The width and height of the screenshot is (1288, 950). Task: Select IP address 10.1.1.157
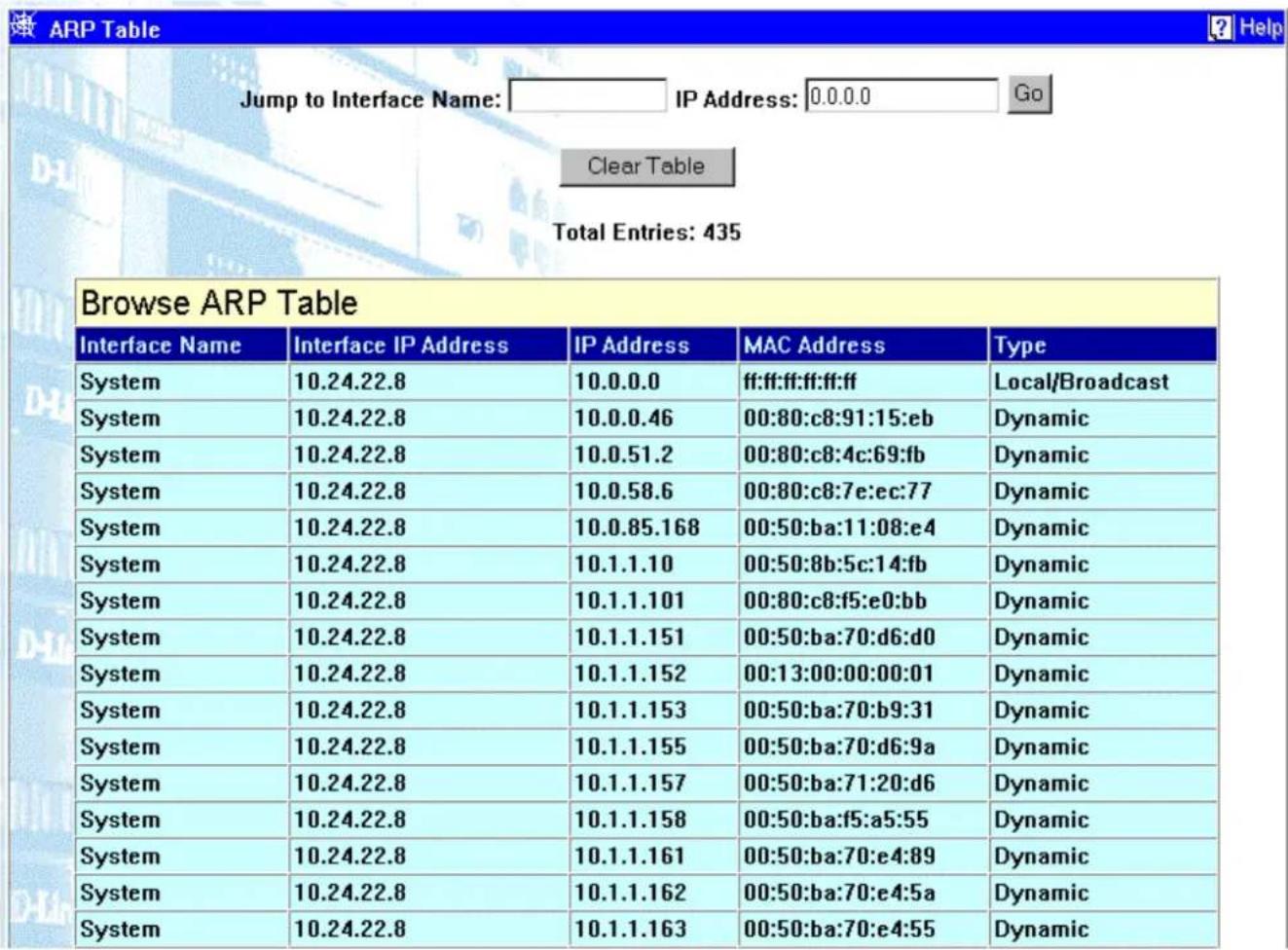[x=630, y=784]
